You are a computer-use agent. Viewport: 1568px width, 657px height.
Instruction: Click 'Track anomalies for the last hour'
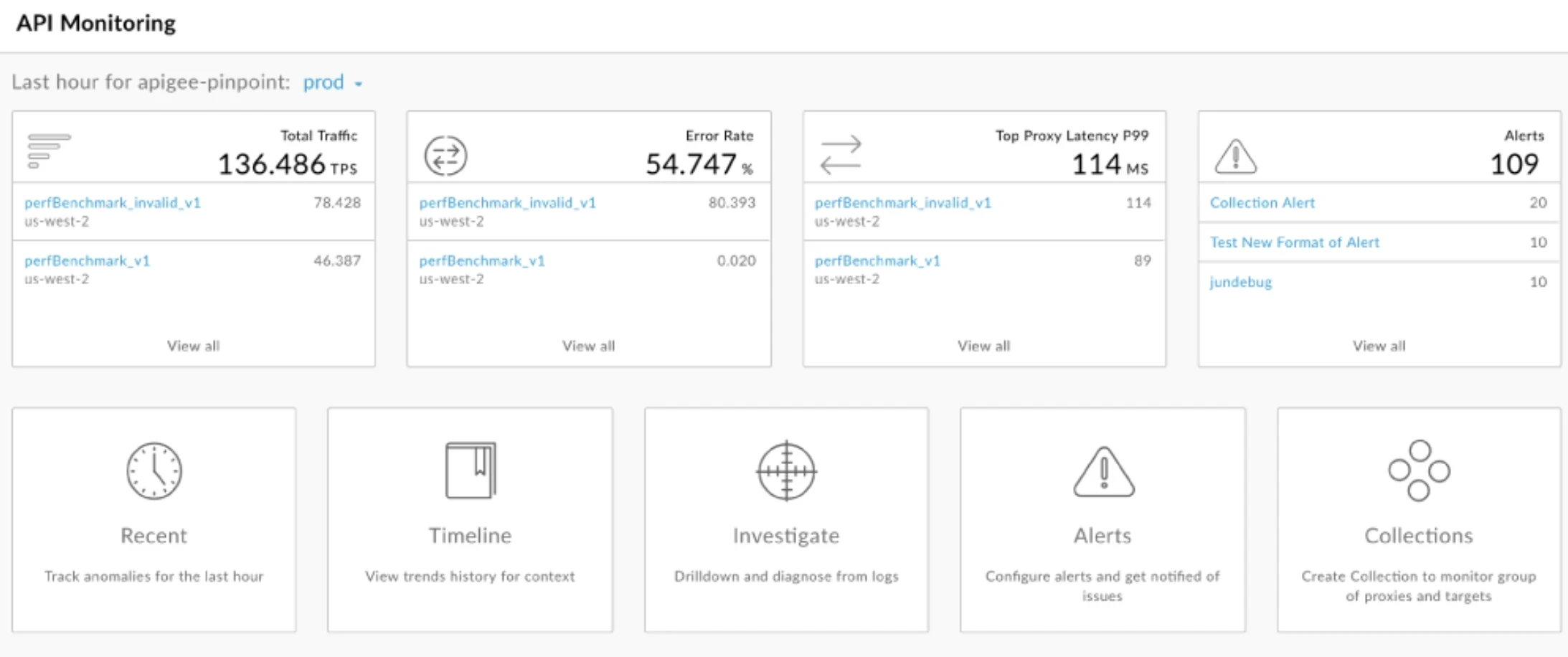[154, 576]
